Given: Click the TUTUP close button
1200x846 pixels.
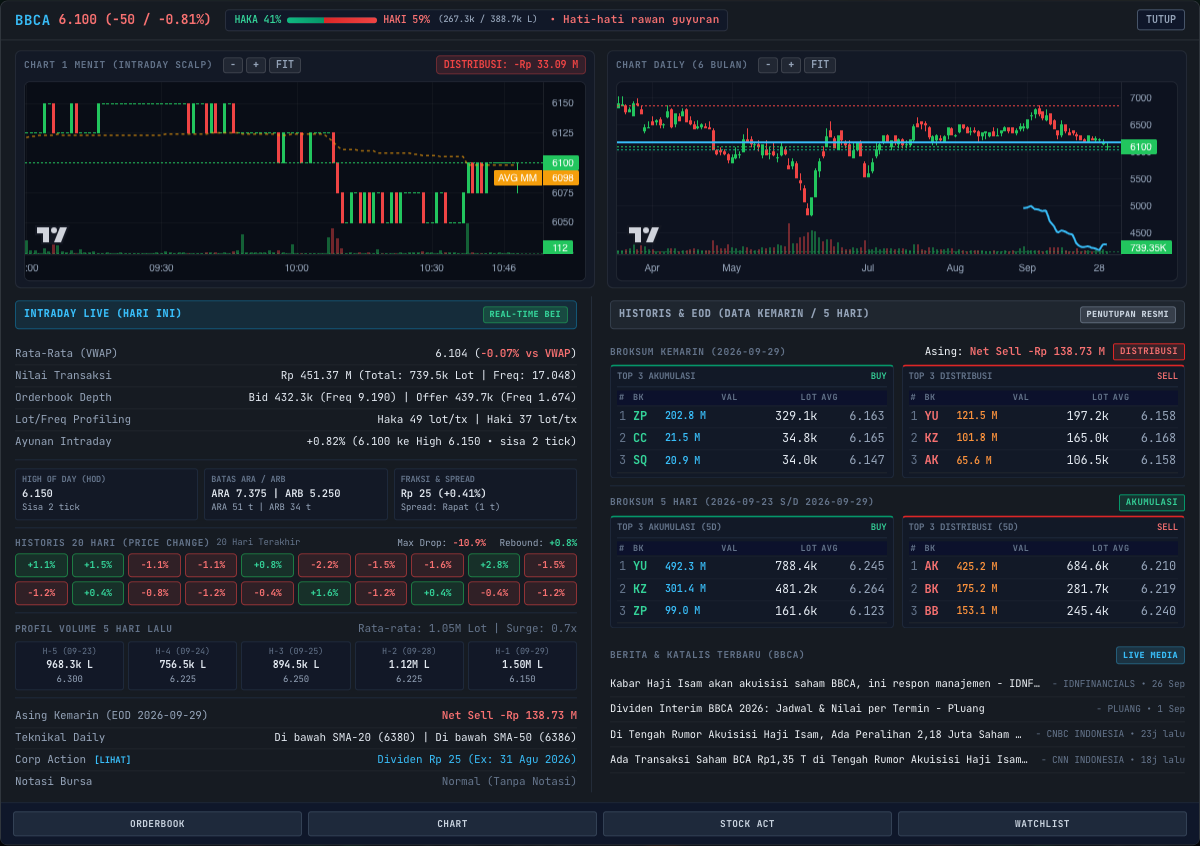Looking at the screenshot, I should (1160, 20).
